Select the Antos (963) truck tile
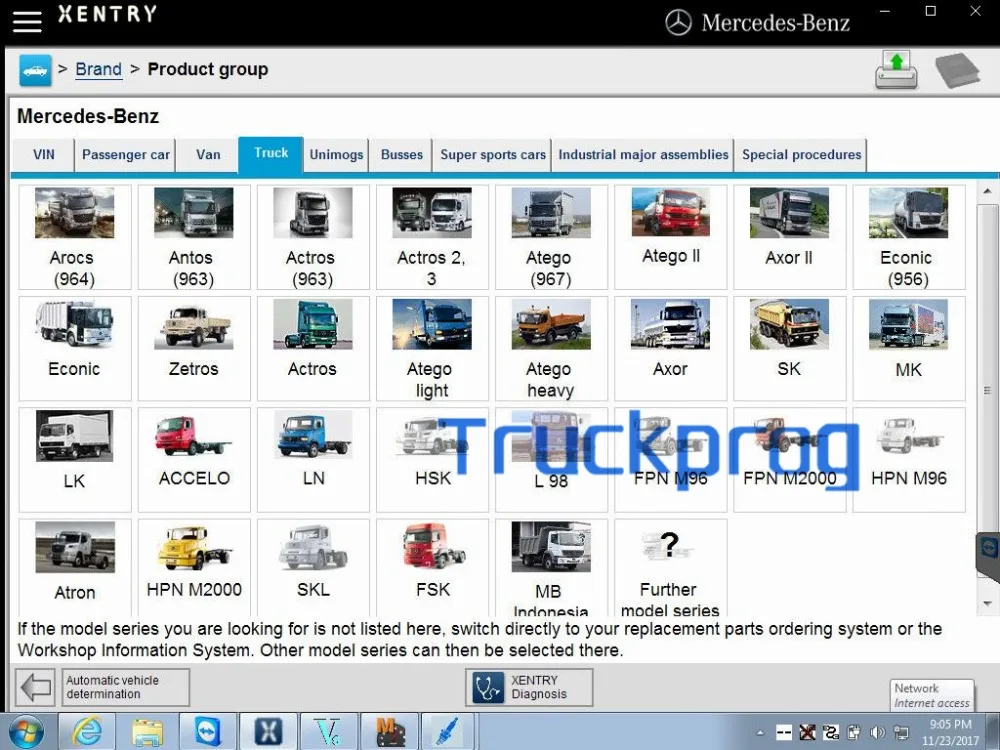This screenshot has width=1000, height=750. click(194, 237)
